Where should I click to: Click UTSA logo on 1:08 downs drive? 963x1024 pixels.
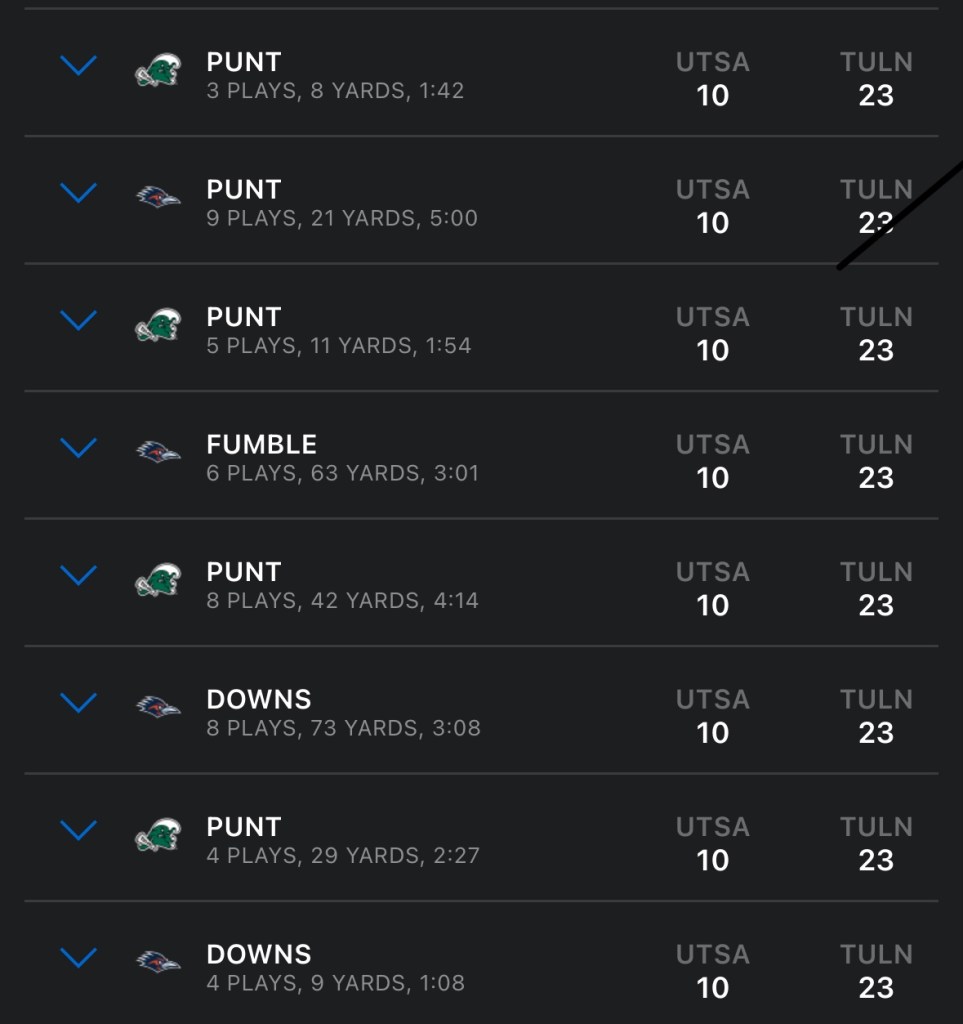coord(158,962)
